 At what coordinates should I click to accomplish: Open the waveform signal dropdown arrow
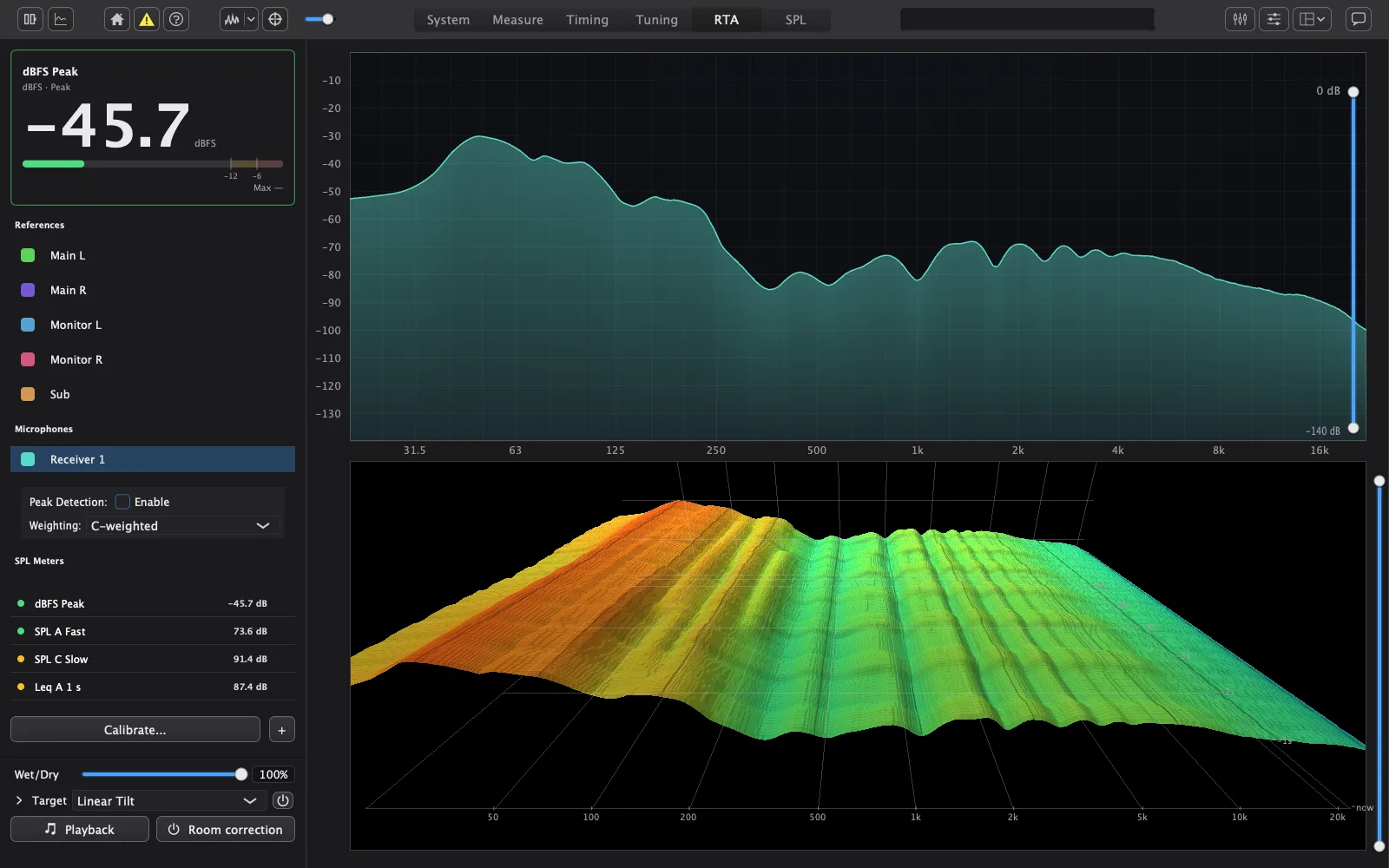(251, 19)
